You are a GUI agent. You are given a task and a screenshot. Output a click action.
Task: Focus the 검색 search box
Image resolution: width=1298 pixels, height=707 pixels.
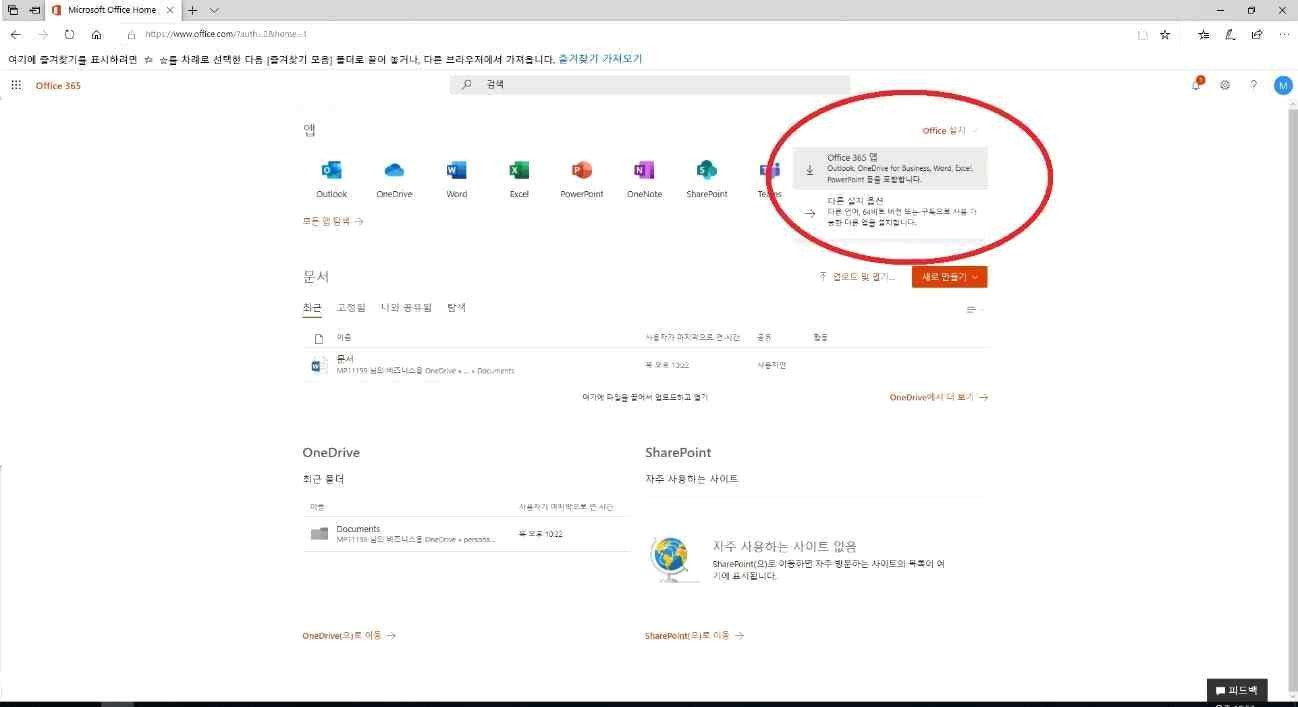(x=650, y=85)
